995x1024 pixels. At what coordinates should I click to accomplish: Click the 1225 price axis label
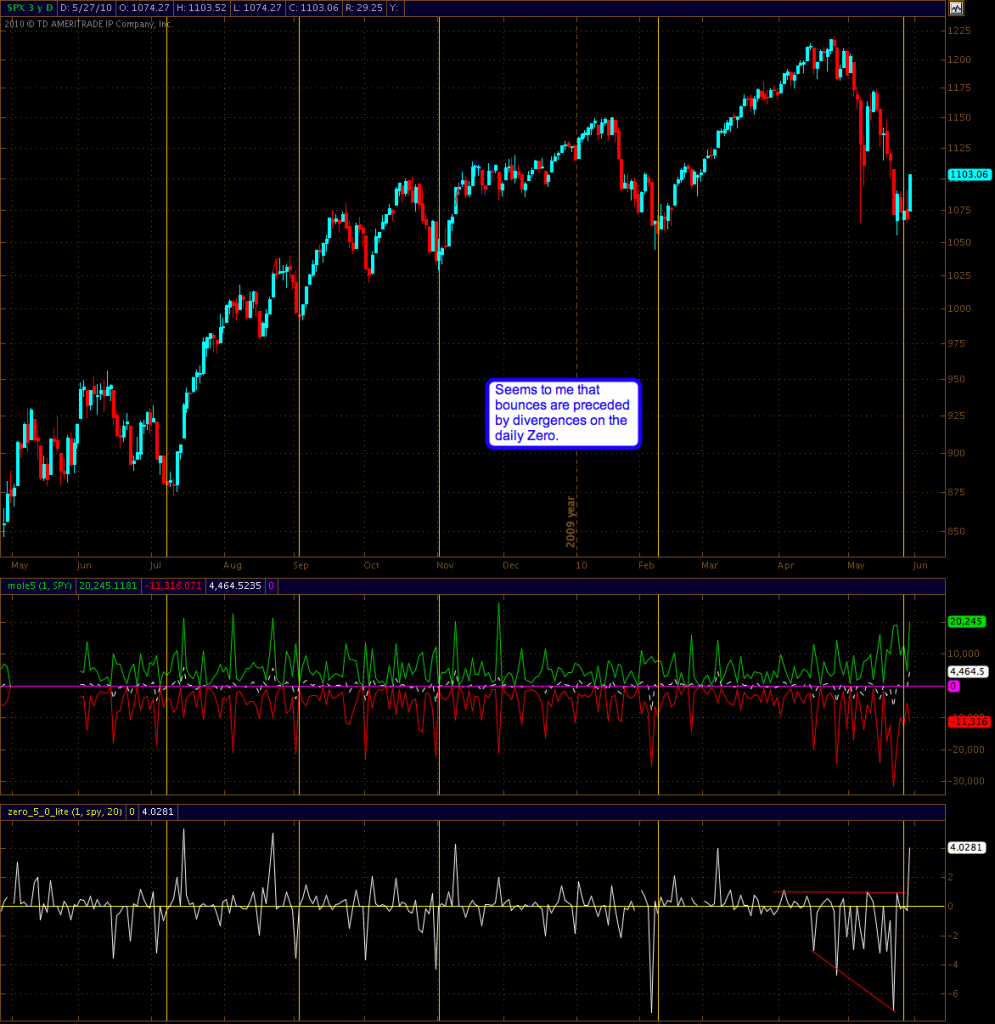coord(959,31)
